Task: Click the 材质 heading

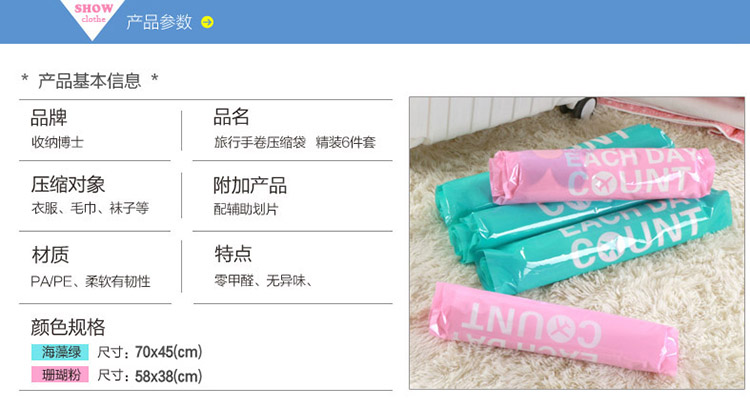Action: (x=50, y=254)
